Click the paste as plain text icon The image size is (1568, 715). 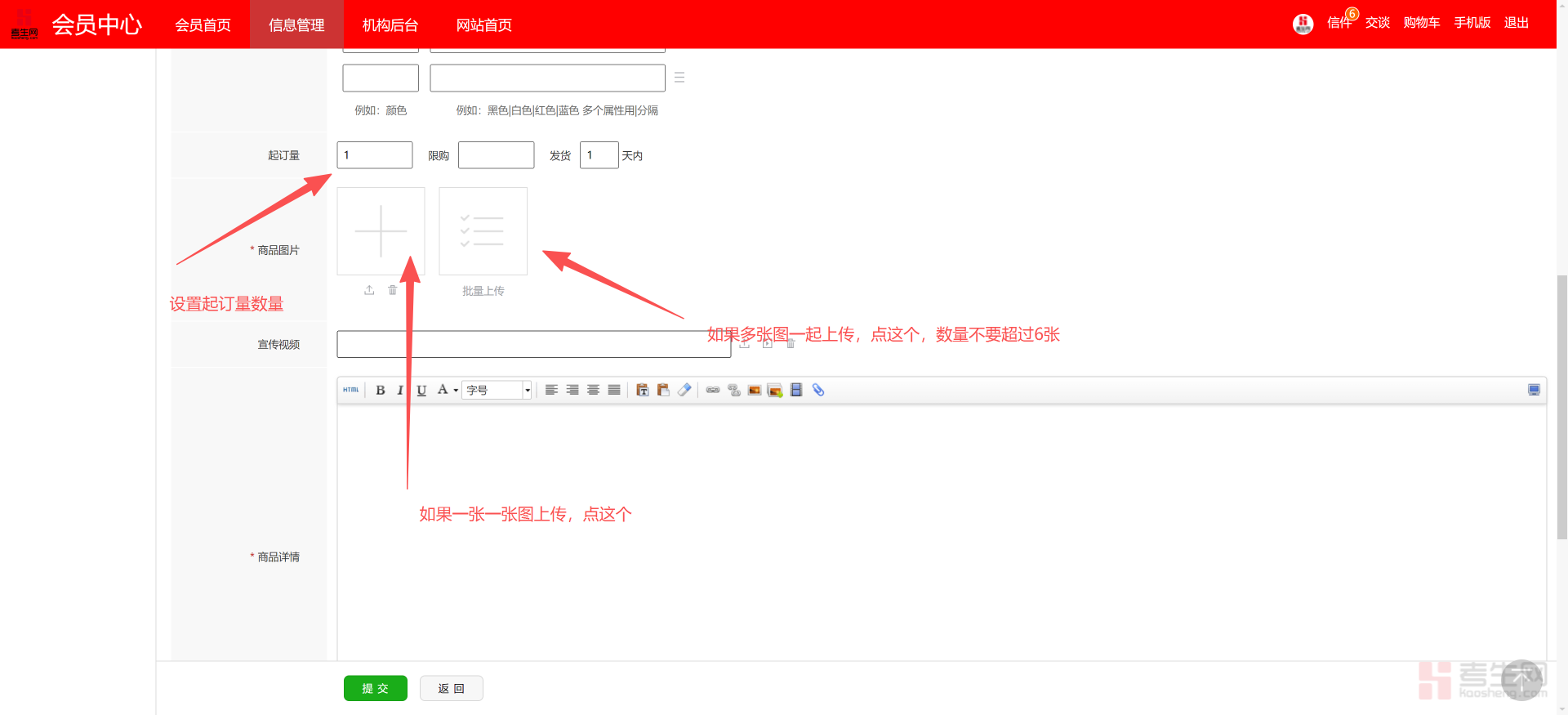coord(643,391)
